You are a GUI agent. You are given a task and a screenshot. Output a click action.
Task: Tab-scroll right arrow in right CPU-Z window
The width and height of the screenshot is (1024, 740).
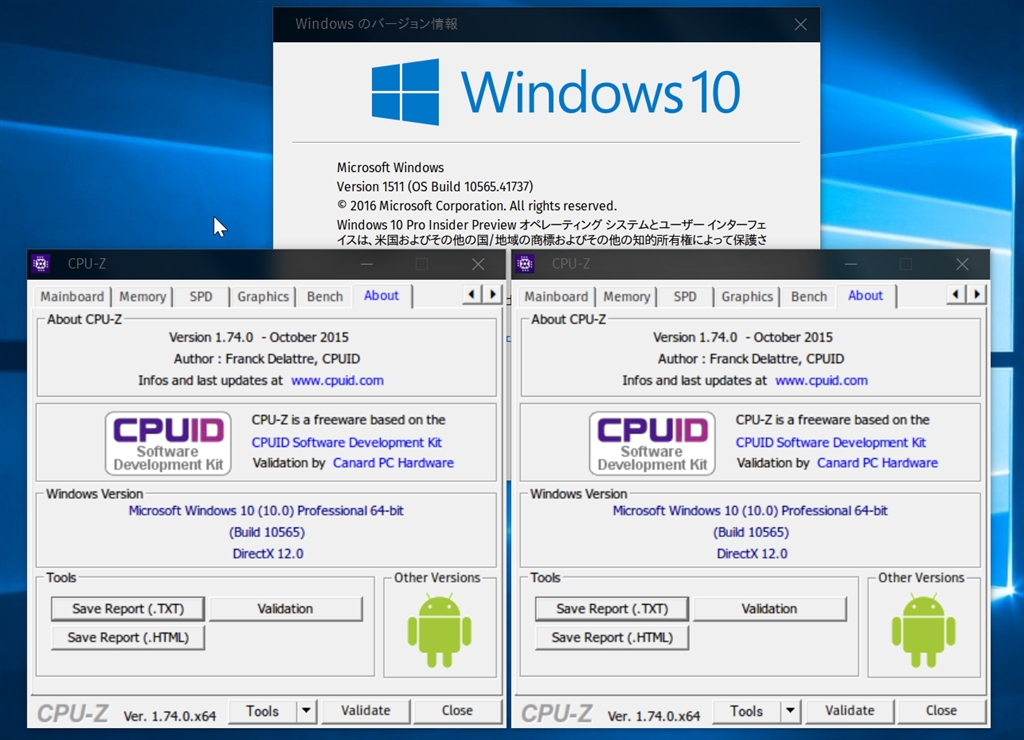(x=976, y=295)
